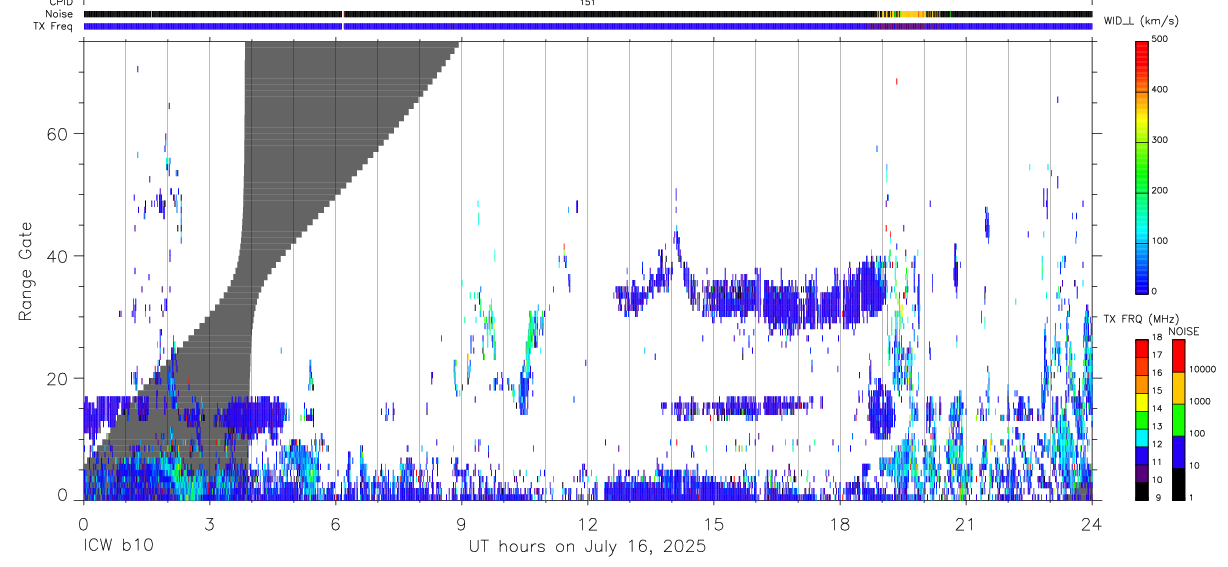This screenshot has width=1228, height=567.
Task: Click the 'NOISE' legend title
Action: click(1183, 331)
